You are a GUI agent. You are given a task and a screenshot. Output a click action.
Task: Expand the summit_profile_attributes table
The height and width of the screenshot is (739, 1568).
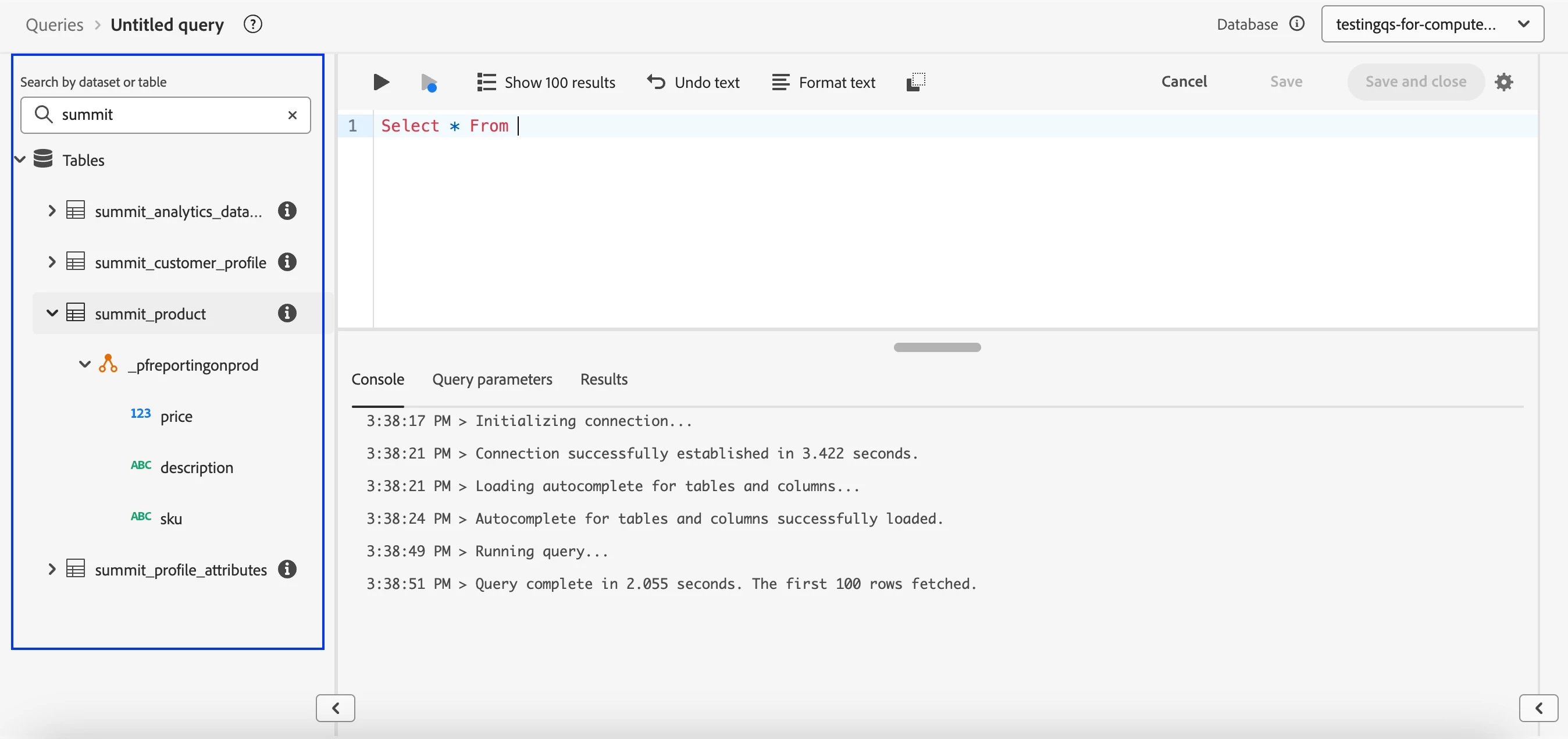pos(52,569)
